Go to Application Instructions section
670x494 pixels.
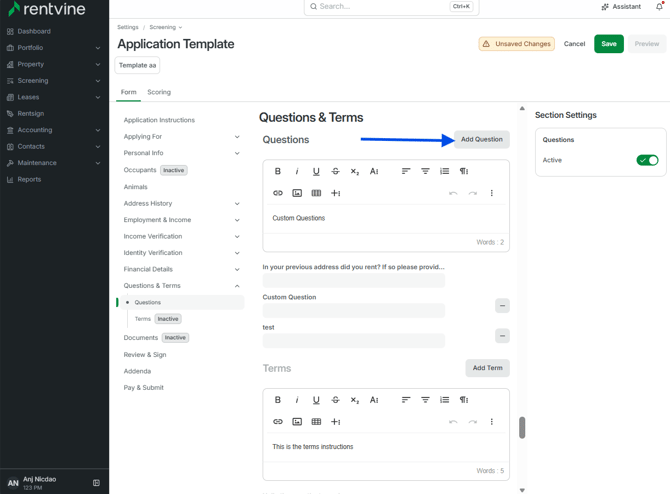point(159,120)
